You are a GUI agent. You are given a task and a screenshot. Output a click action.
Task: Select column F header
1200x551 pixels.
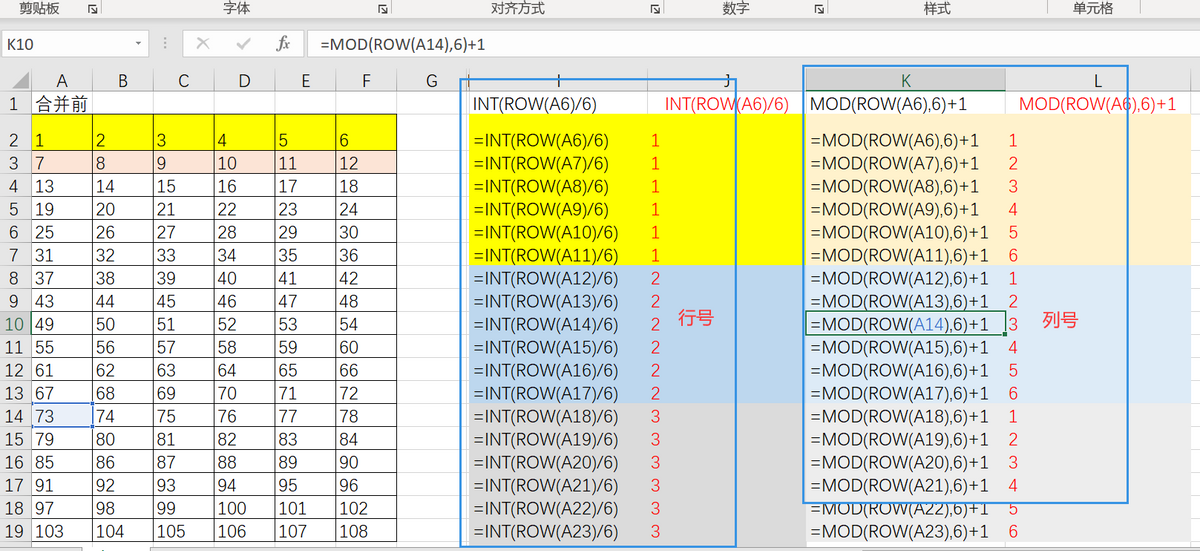(x=367, y=80)
